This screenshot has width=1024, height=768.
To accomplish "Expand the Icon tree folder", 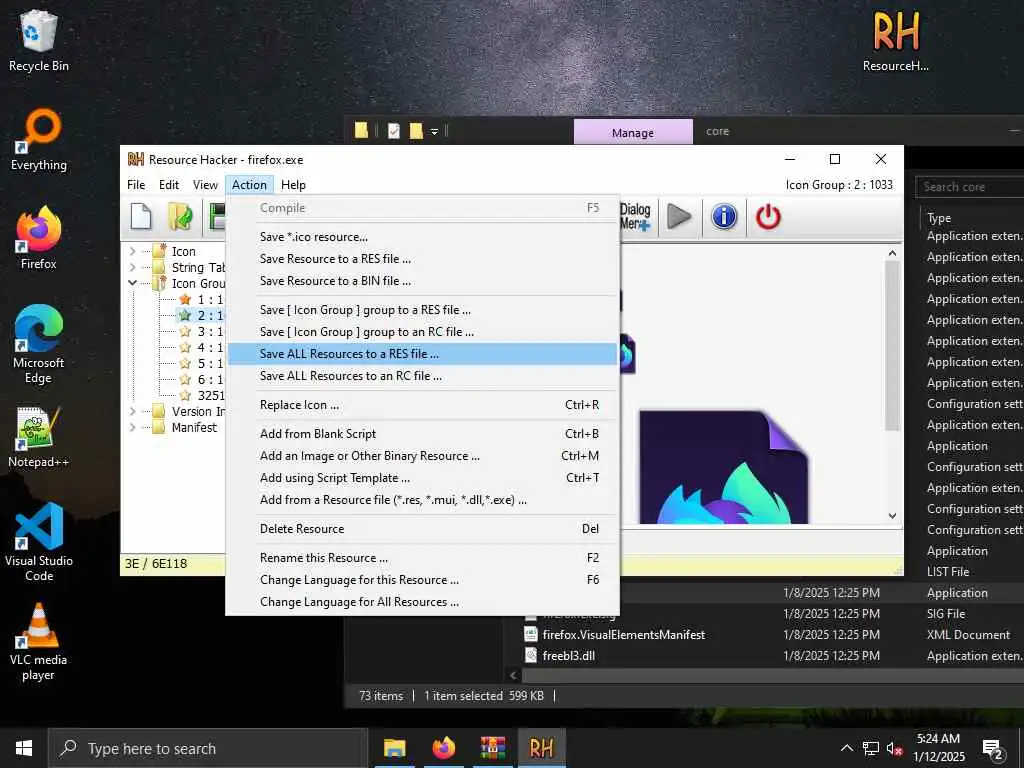I will 133,251.
